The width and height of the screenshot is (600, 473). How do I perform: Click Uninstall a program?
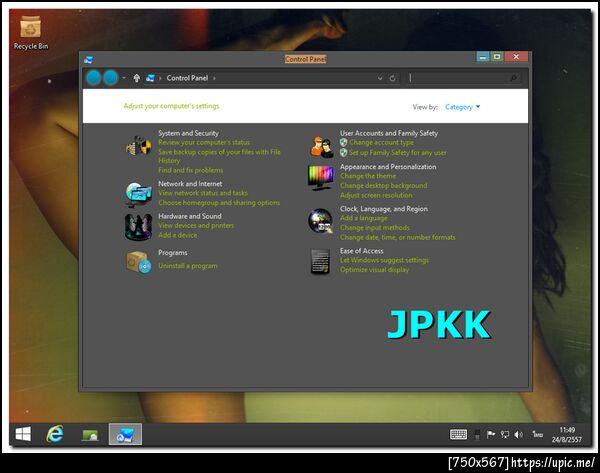pyautogui.click(x=188, y=266)
